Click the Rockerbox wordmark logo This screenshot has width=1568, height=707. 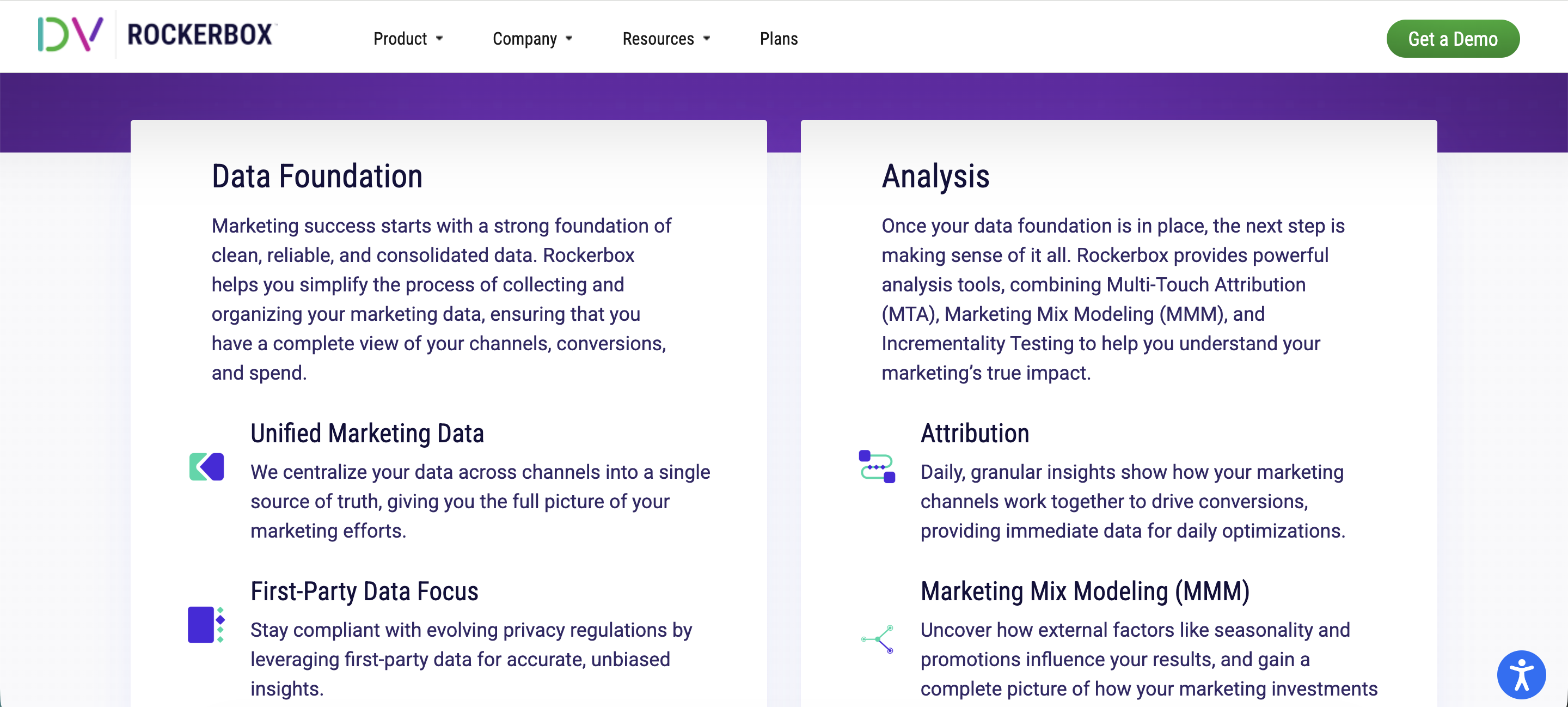201,35
